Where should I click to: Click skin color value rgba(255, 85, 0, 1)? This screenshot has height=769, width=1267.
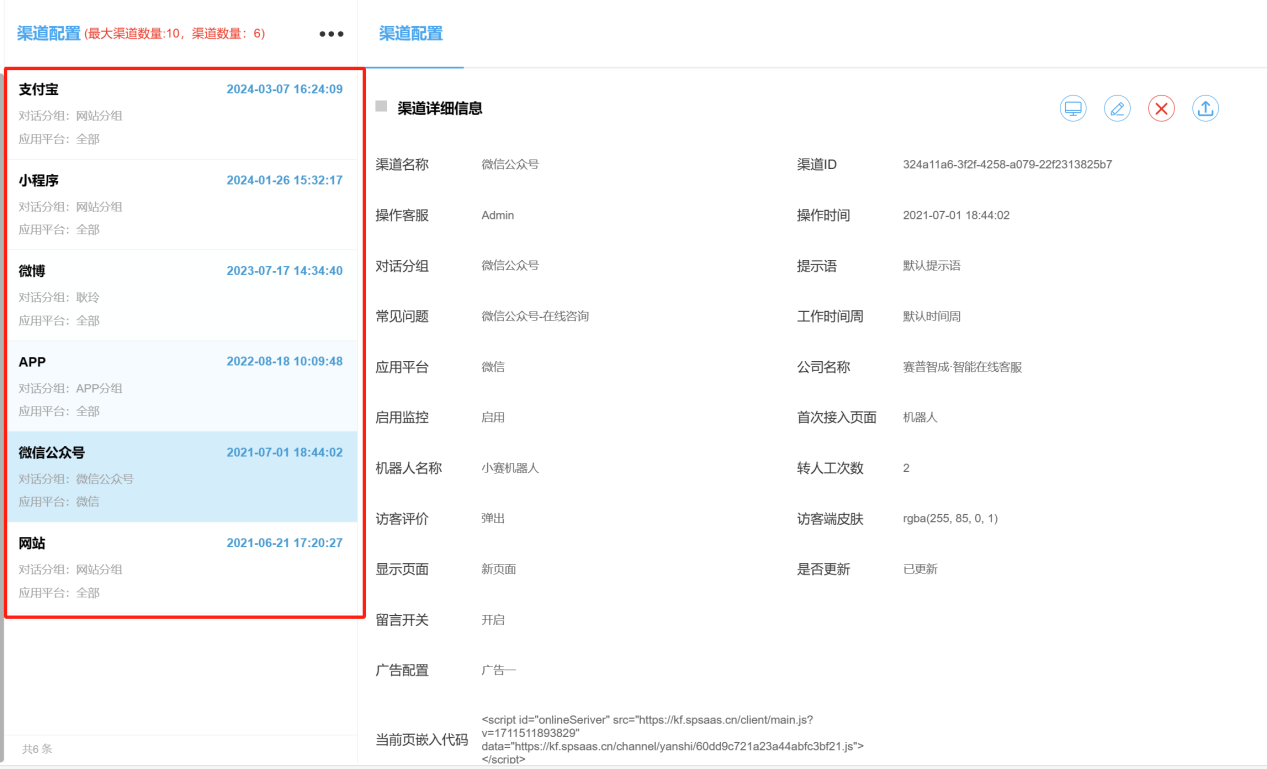pyautogui.click(x=950, y=518)
